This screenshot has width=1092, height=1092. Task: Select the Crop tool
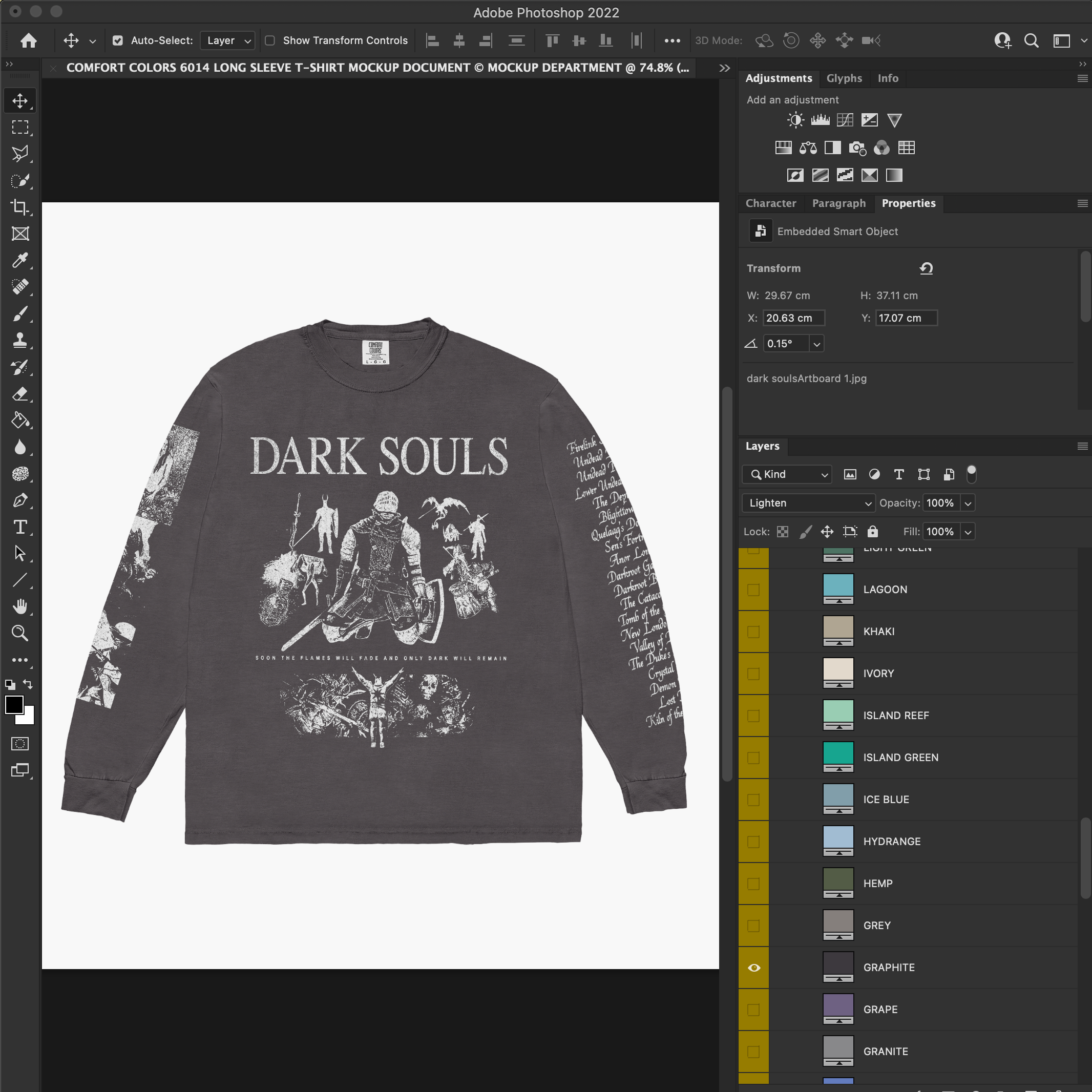point(20,207)
